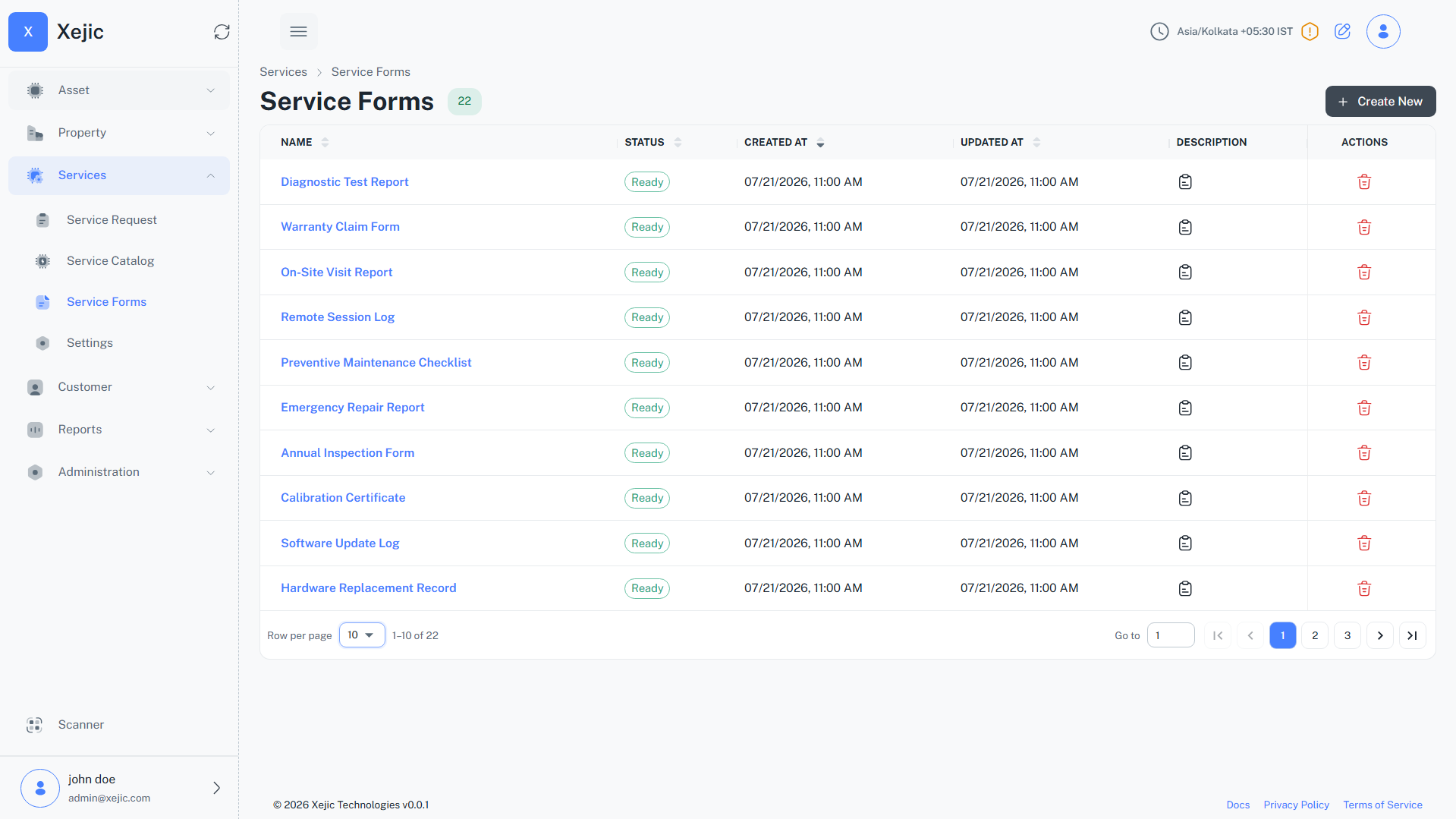Go to next page arrow
This screenshot has height=819, width=1456.
[1380, 635]
